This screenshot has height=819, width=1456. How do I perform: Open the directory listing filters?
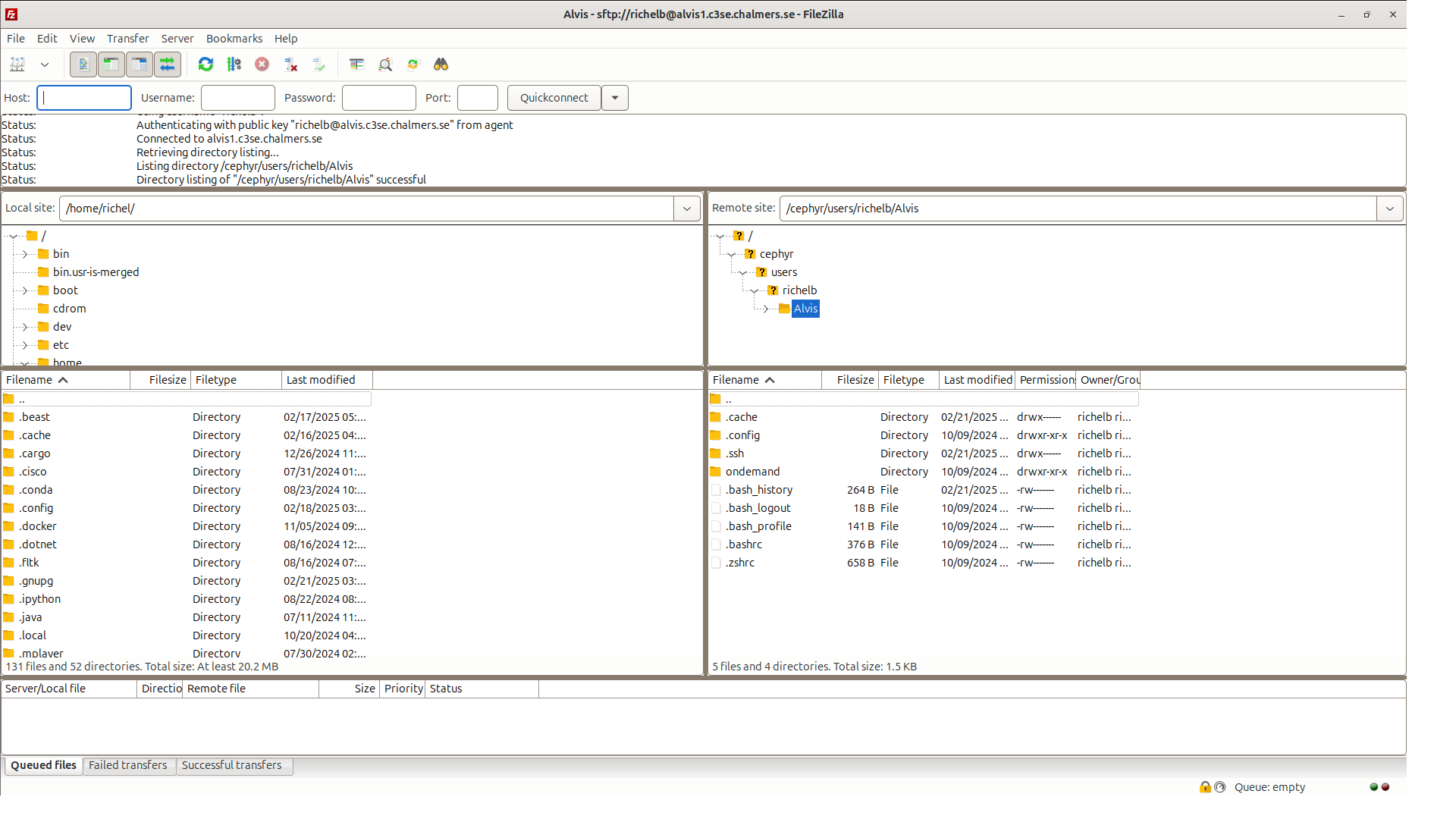click(356, 64)
